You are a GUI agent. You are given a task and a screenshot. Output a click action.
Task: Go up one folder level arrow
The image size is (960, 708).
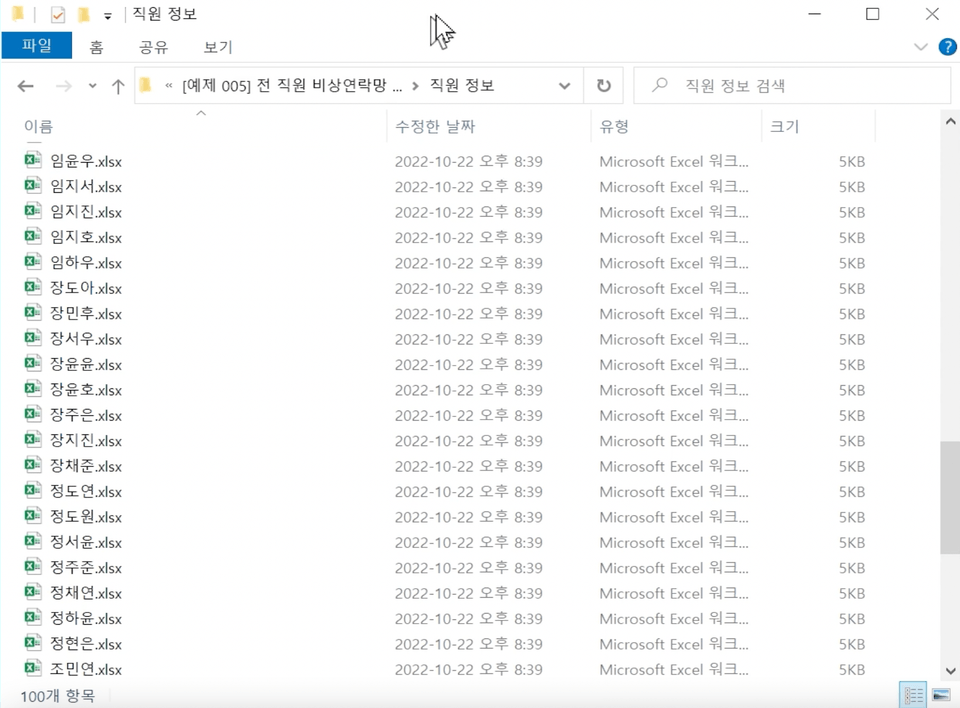[118, 86]
